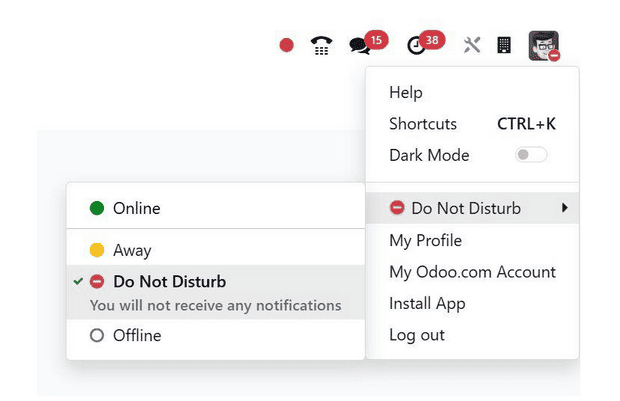Toggle the Dark Mode switch
Viewport: 620px width, 401px height.
531,155
